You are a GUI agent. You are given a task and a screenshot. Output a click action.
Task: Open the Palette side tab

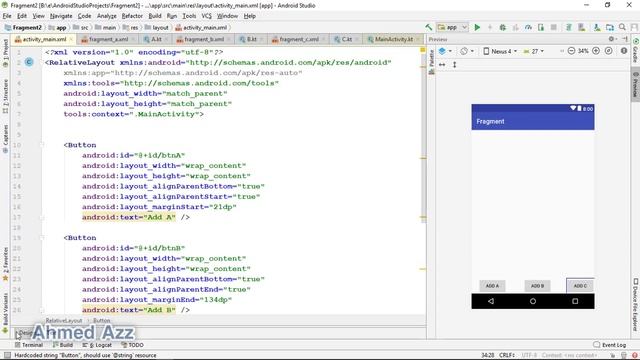tap(431, 62)
